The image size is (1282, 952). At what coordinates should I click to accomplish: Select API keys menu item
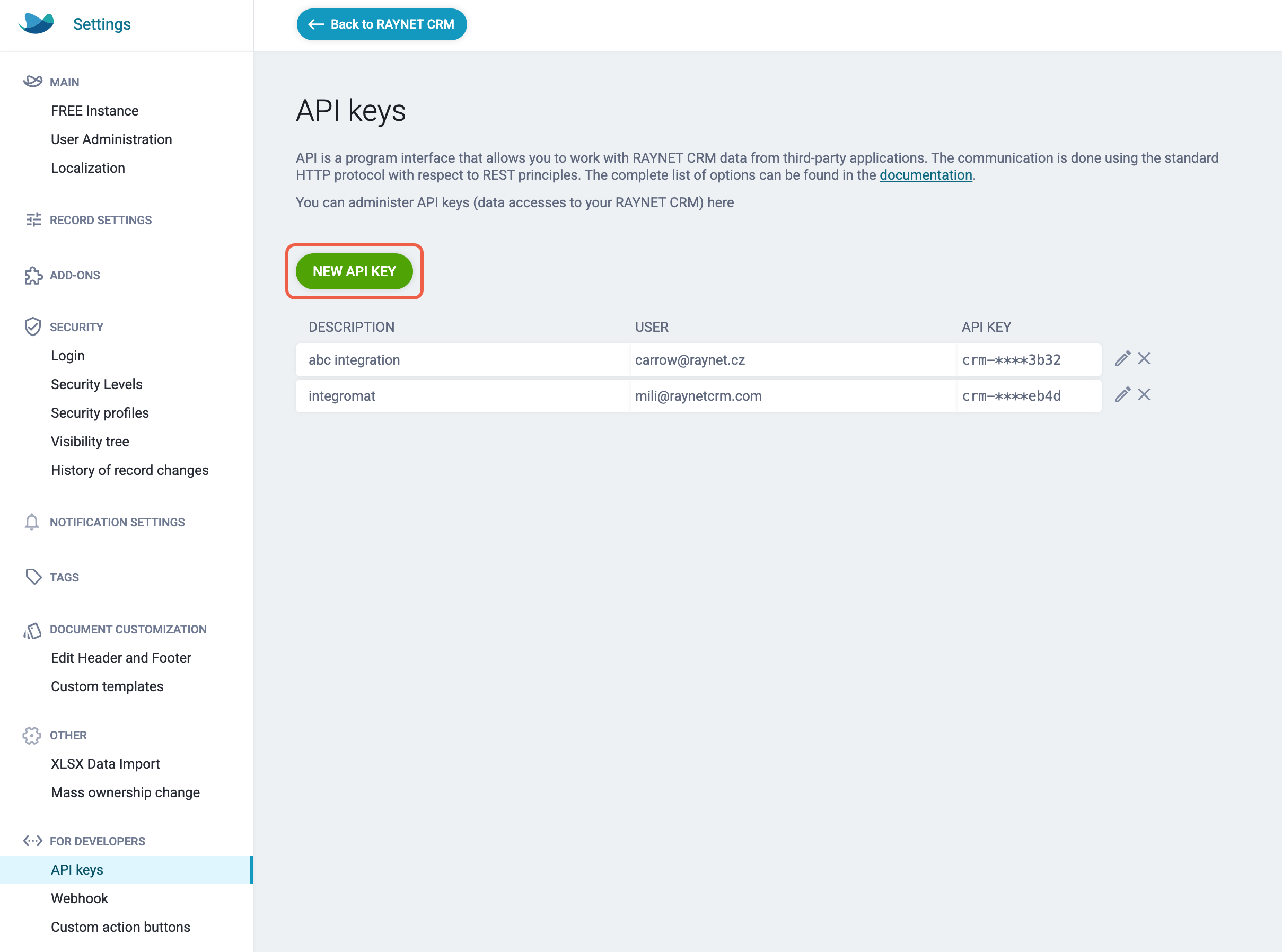tap(126, 870)
